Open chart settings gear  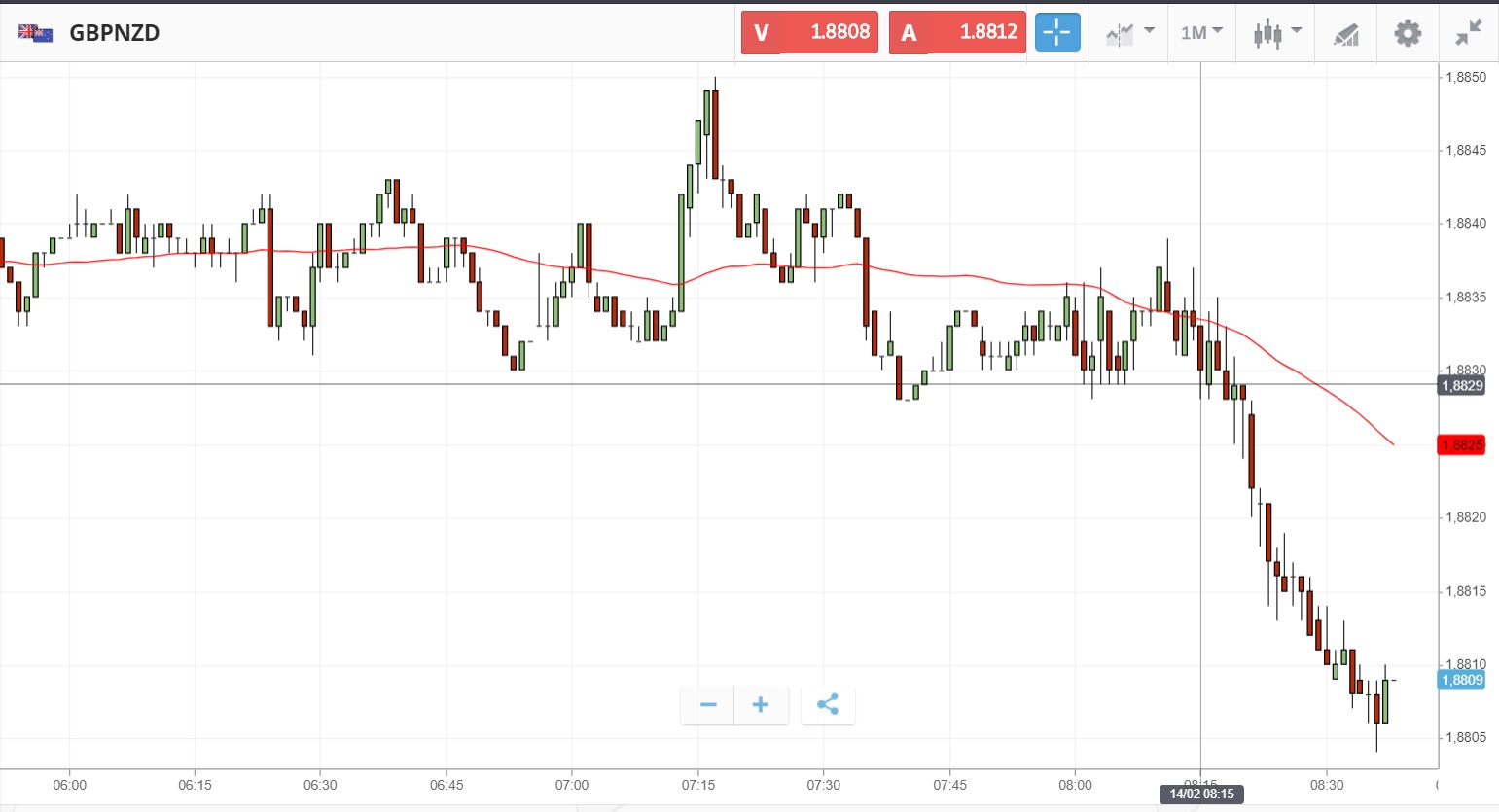click(1408, 33)
